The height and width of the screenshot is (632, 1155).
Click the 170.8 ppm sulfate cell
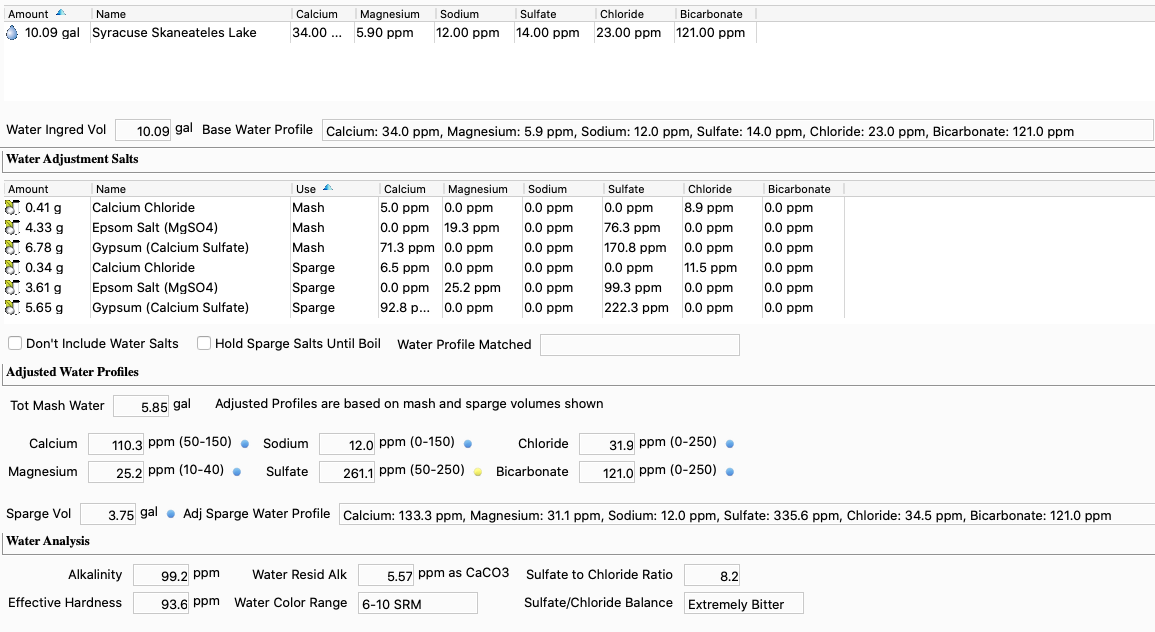(x=635, y=247)
